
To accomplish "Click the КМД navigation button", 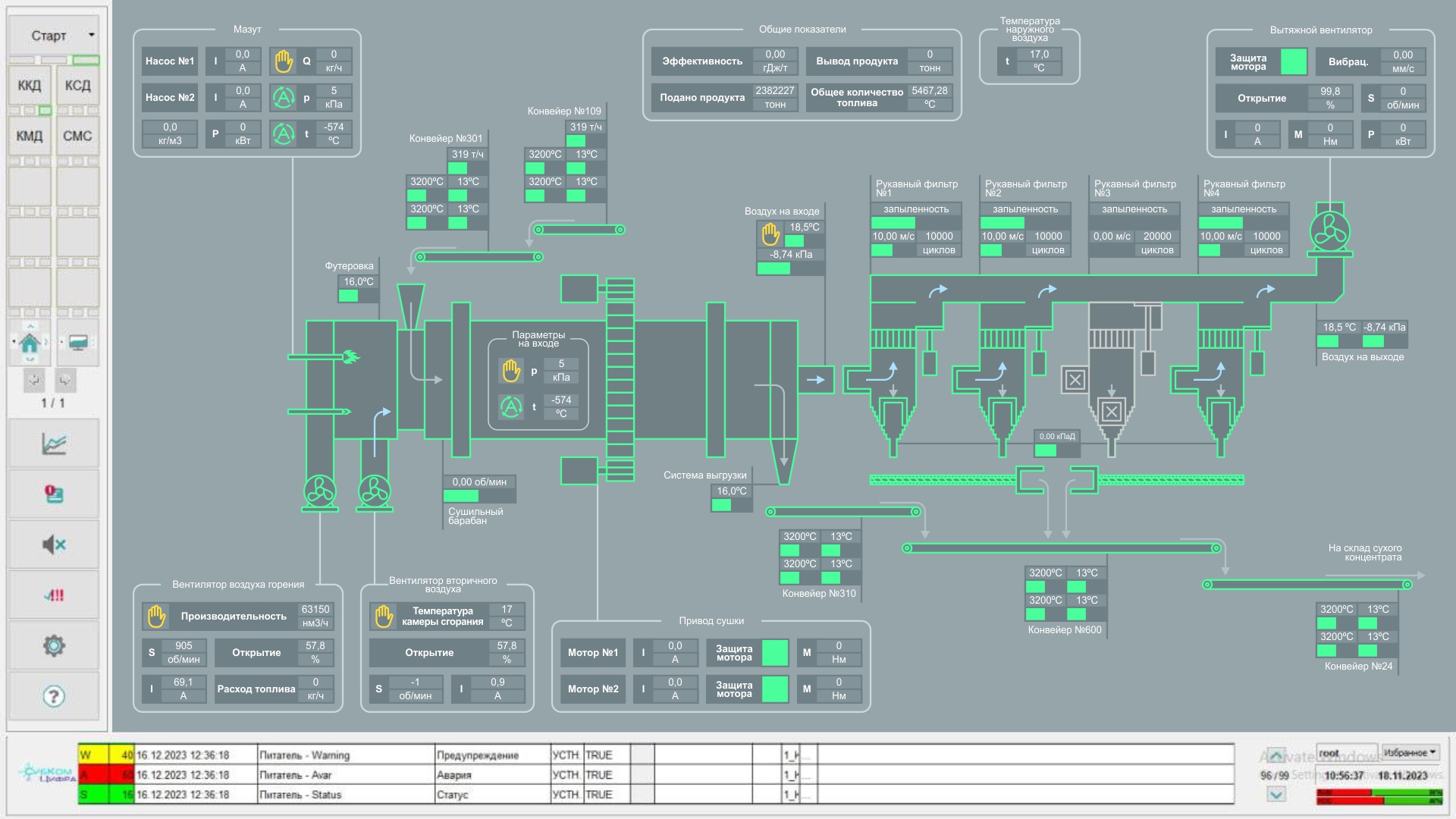I will coord(30,136).
